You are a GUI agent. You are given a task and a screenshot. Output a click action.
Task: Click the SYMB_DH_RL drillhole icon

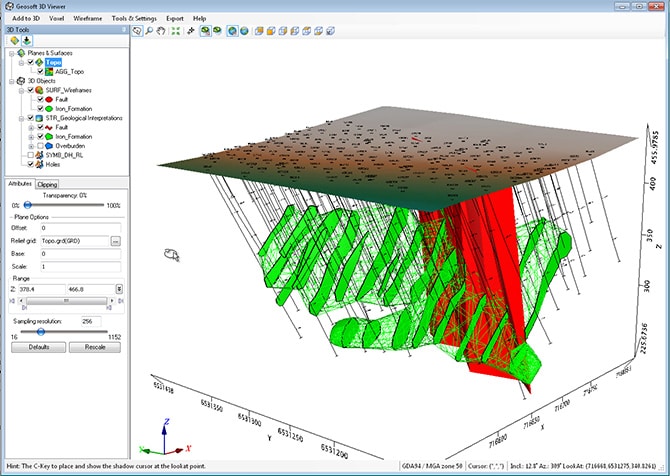(x=39, y=155)
